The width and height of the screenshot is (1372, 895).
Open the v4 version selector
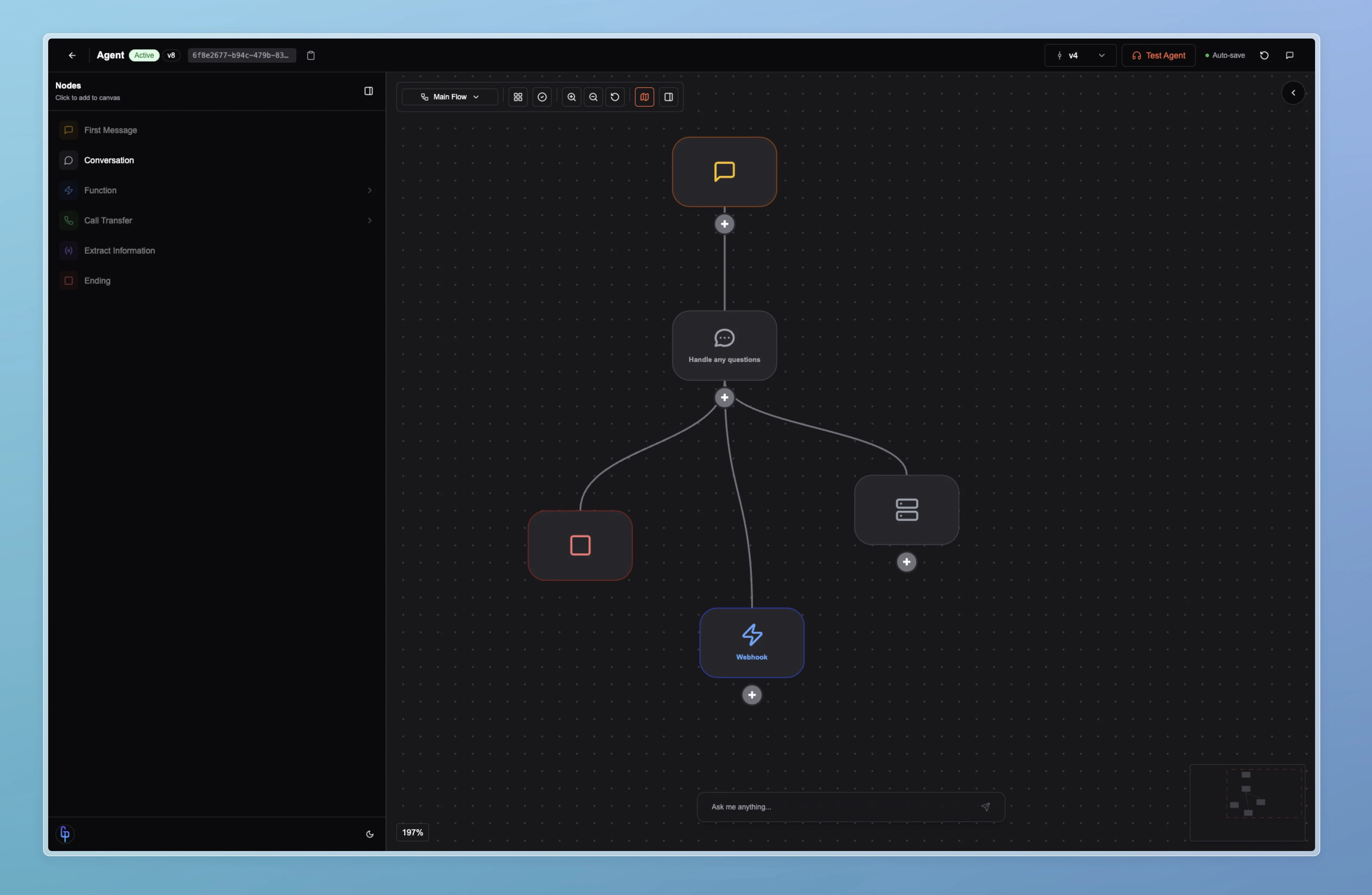pos(1079,55)
